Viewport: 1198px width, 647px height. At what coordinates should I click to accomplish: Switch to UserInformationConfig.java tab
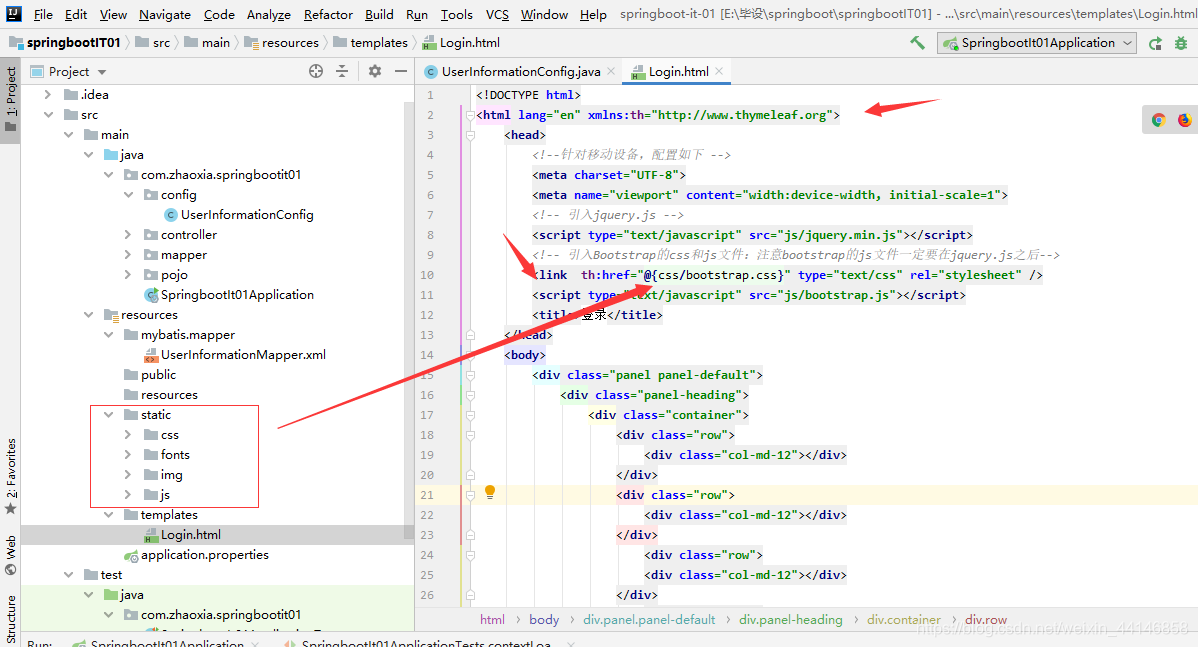coord(521,72)
